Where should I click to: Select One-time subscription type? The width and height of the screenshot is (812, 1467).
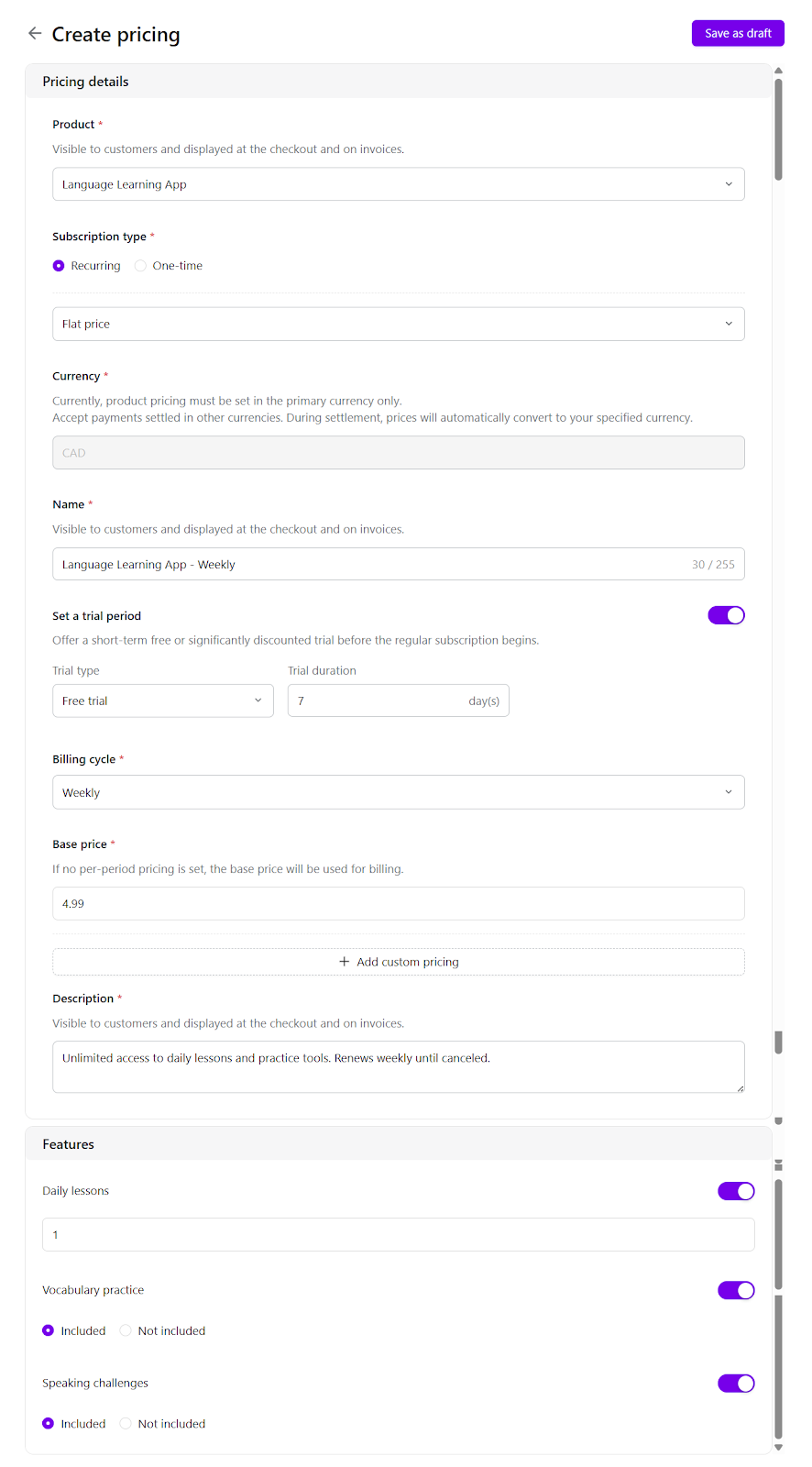[140, 266]
